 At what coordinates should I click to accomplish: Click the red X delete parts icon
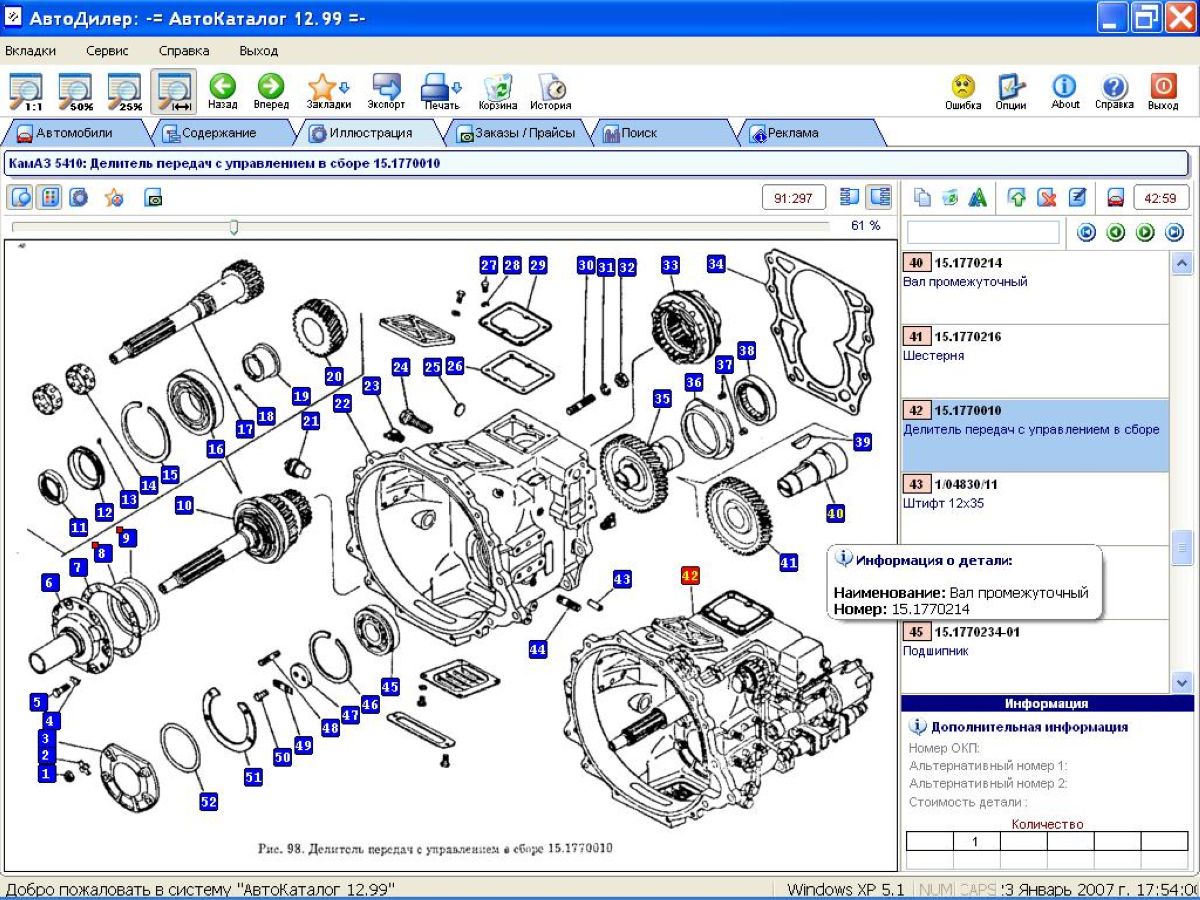click(1047, 197)
